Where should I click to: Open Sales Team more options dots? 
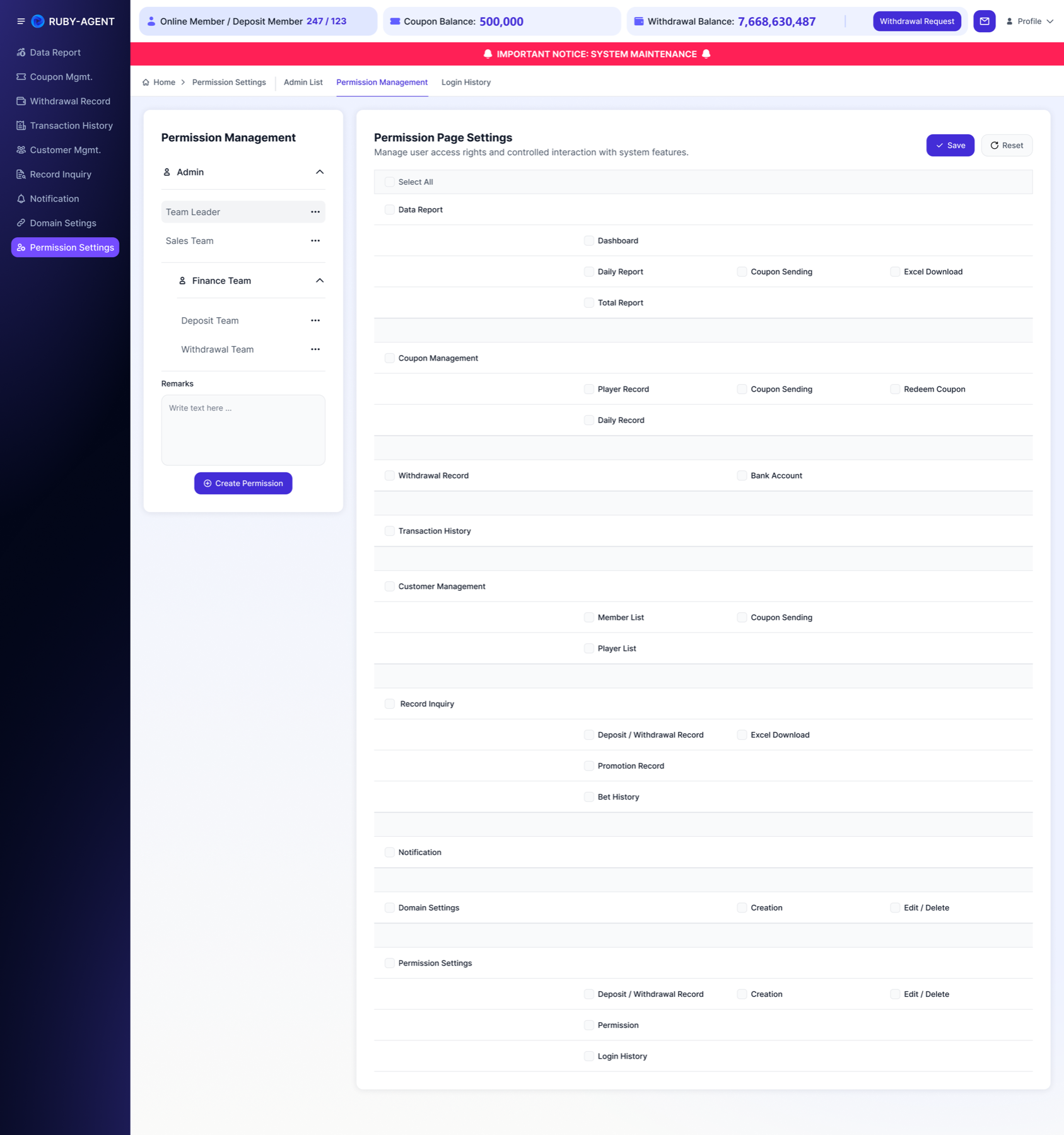tap(315, 241)
